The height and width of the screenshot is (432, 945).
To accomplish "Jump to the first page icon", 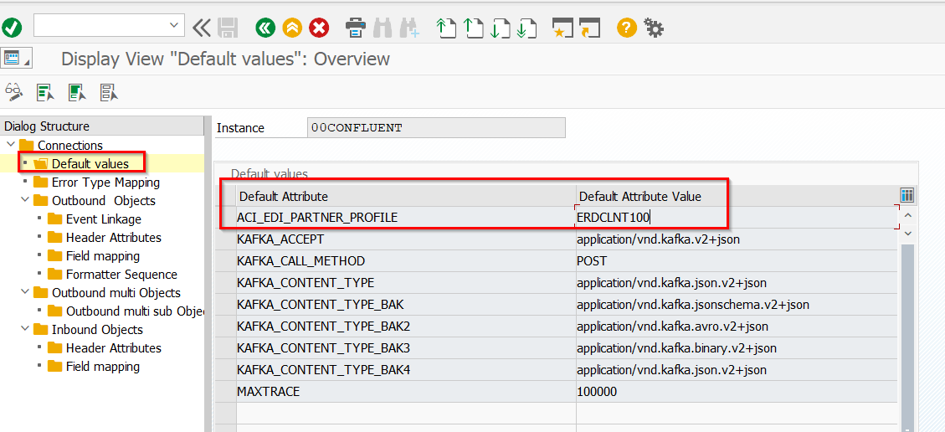I will pos(445,28).
